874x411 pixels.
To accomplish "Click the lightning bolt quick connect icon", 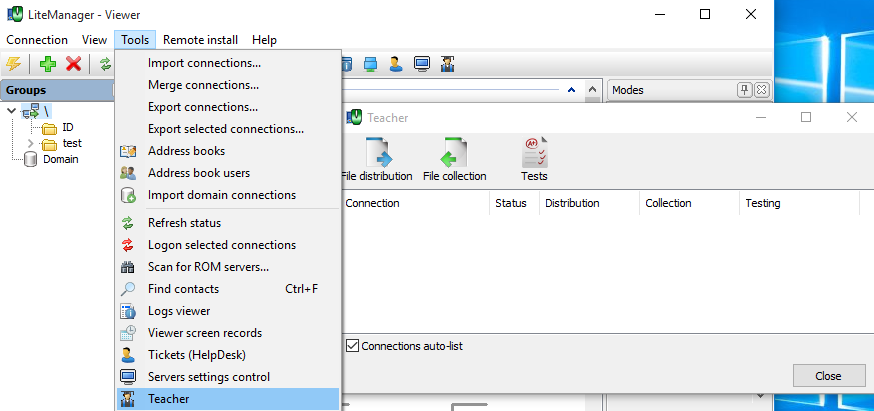I will point(13,64).
